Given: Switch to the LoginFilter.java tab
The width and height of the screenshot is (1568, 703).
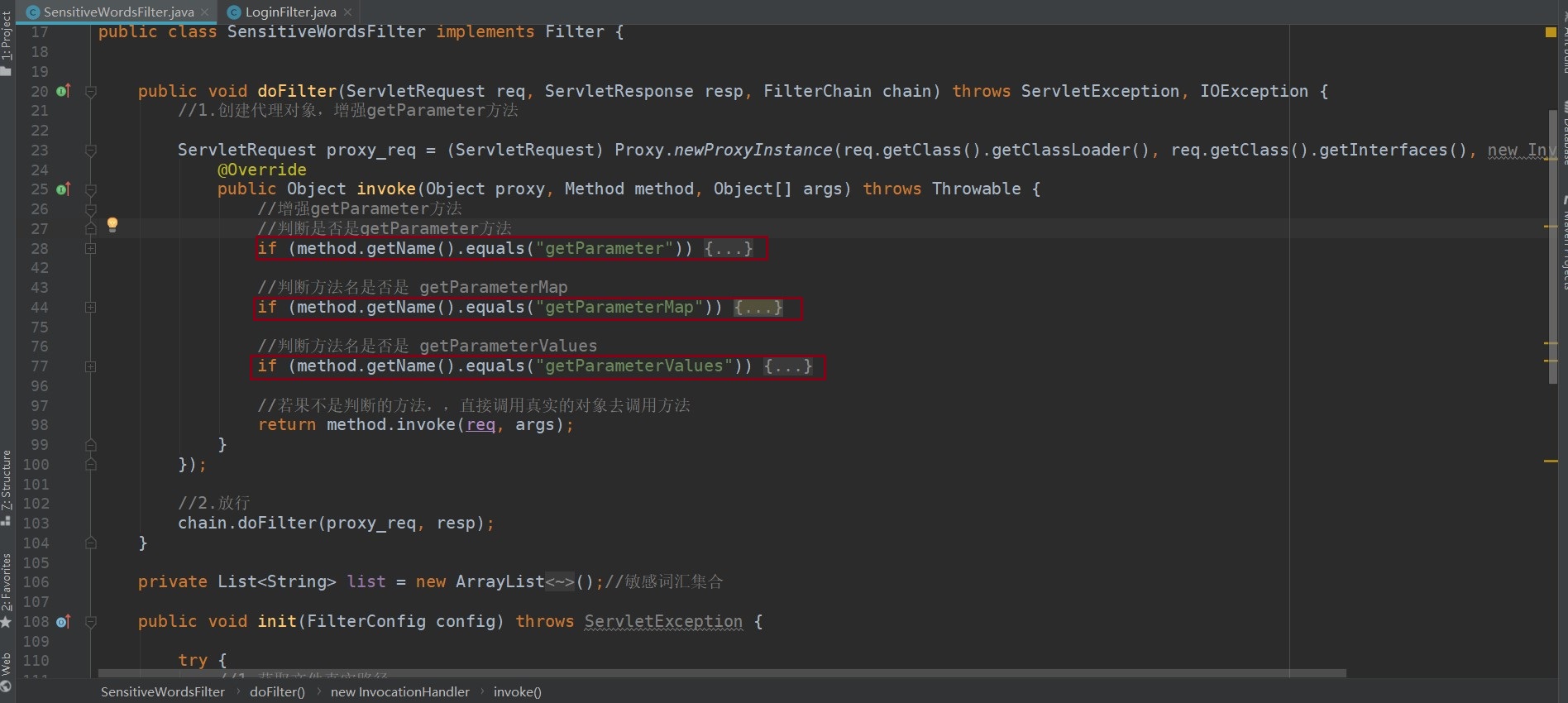Looking at the screenshot, I should (290, 12).
